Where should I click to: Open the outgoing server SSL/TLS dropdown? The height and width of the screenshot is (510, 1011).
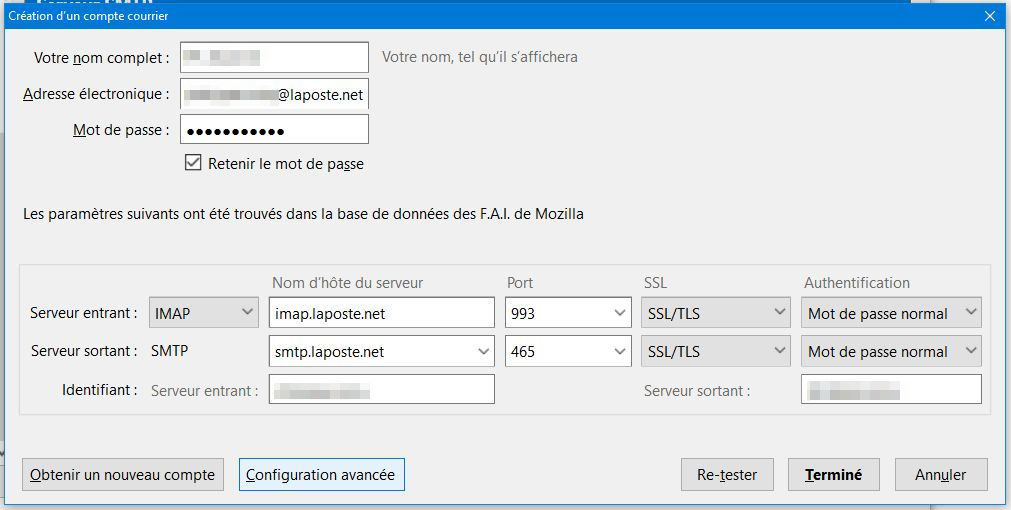click(x=715, y=351)
